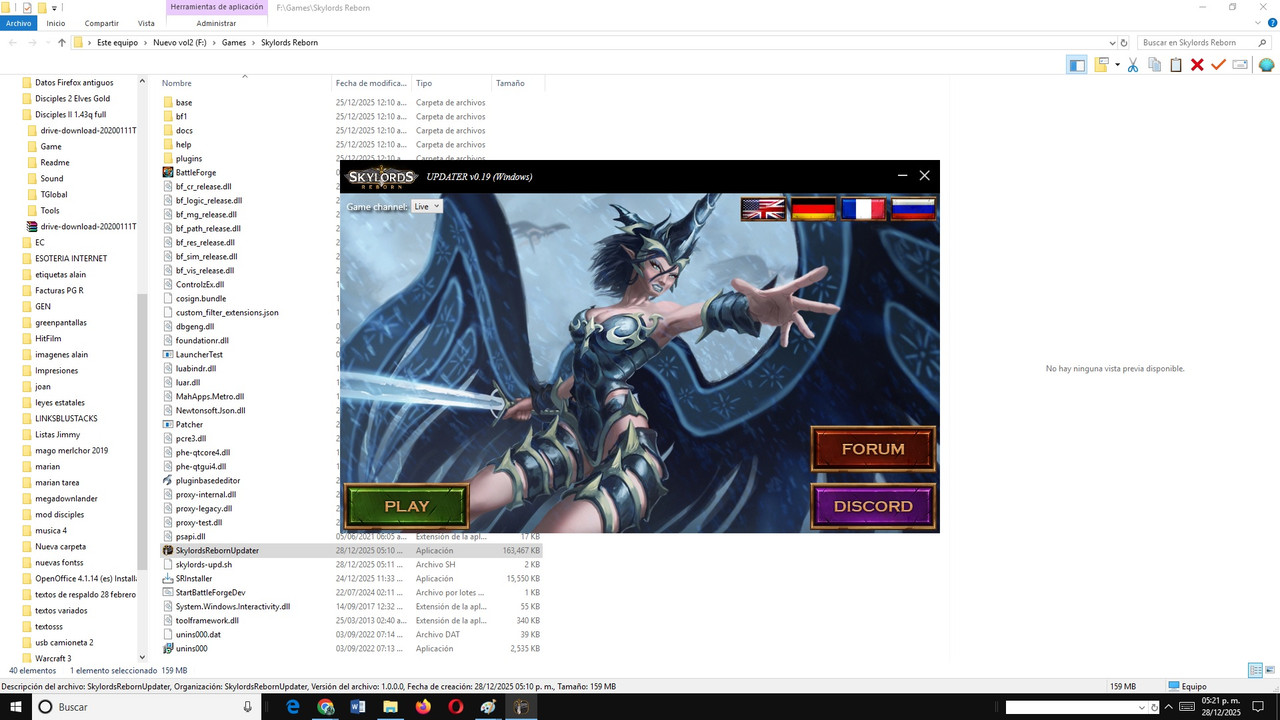Switch to the Inicio ribbon tab
Viewport: 1280px width, 720px height.
[x=56, y=23]
